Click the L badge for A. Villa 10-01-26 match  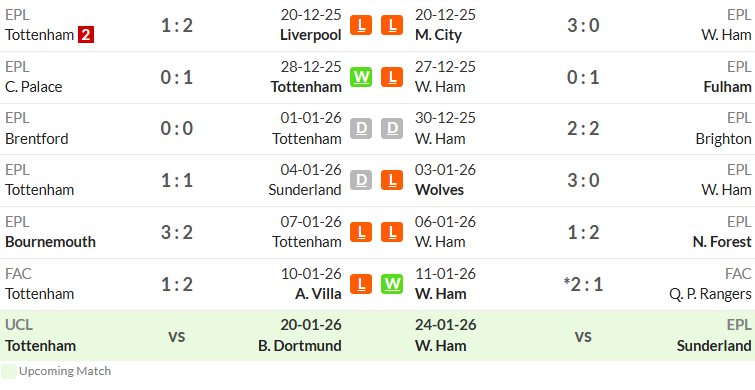point(361,284)
